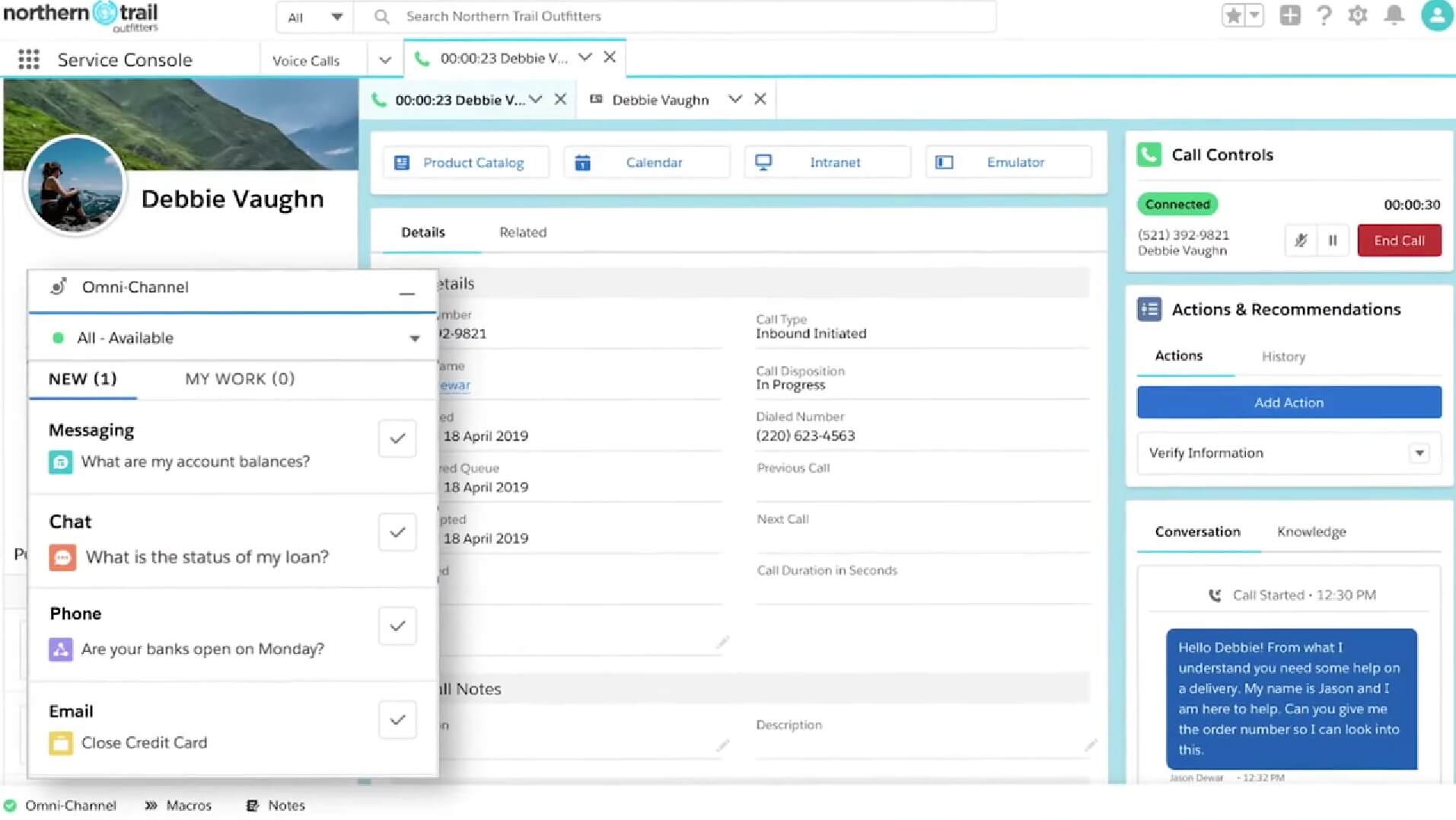Open the Favorites star icon
1456x820 pixels.
coord(1233,15)
